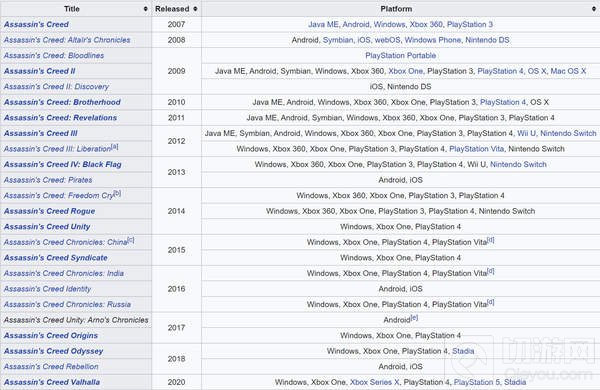Screen dimensions: 600x390
Task: Open Assassin's Creed Odyssey link
Action: click(x=54, y=351)
